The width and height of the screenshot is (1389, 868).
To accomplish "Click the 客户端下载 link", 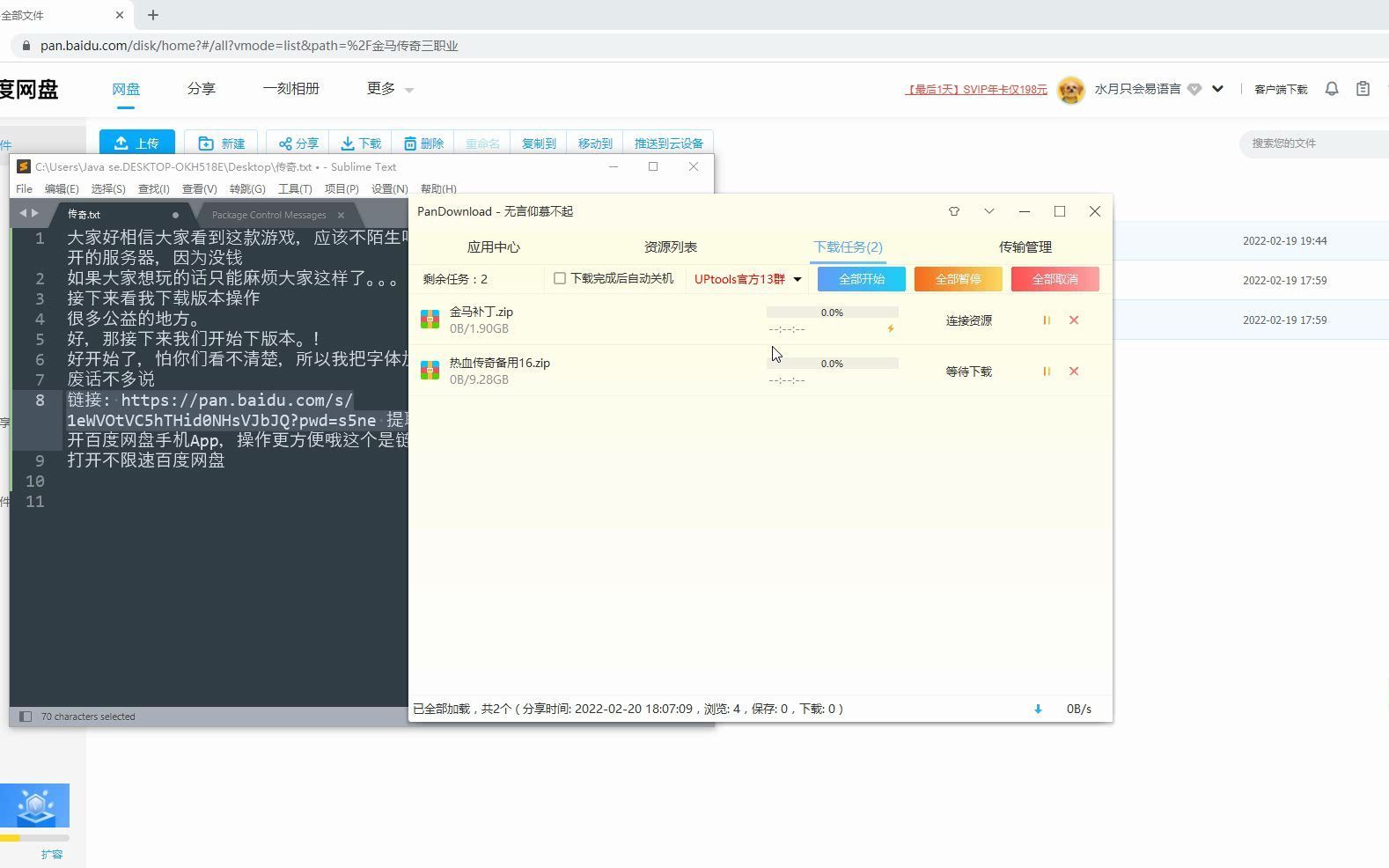I will pyautogui.click(x=1281, y=90).
